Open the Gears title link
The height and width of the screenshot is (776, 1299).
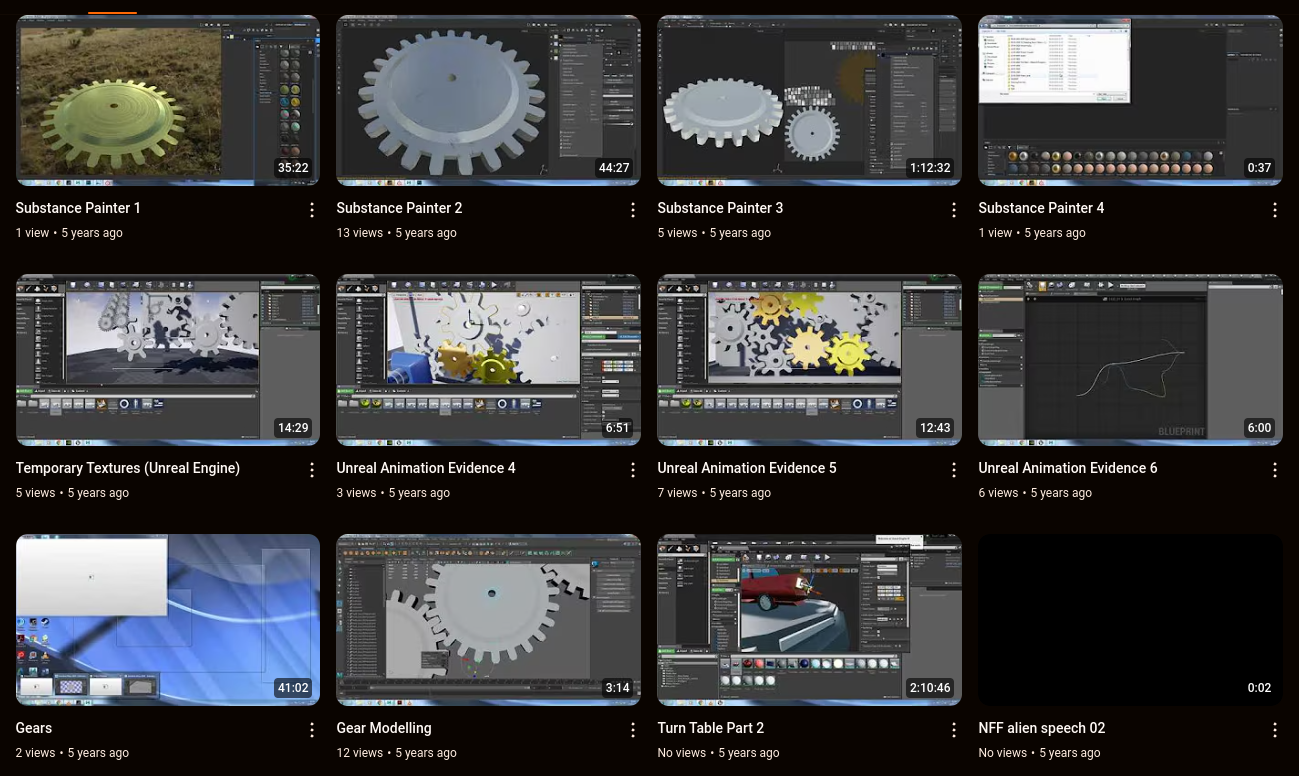[x=34, y=728]
